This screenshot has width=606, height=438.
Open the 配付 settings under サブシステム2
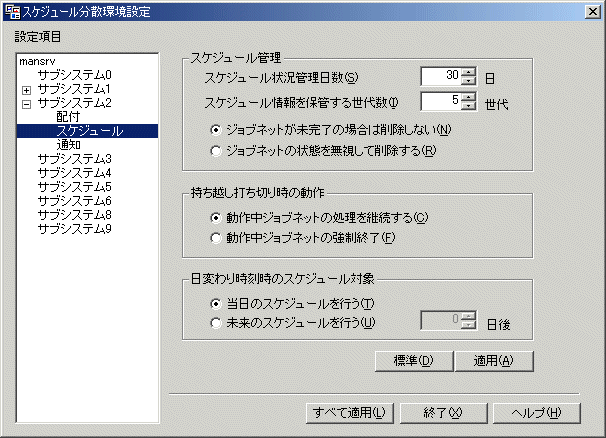[68, 117]
